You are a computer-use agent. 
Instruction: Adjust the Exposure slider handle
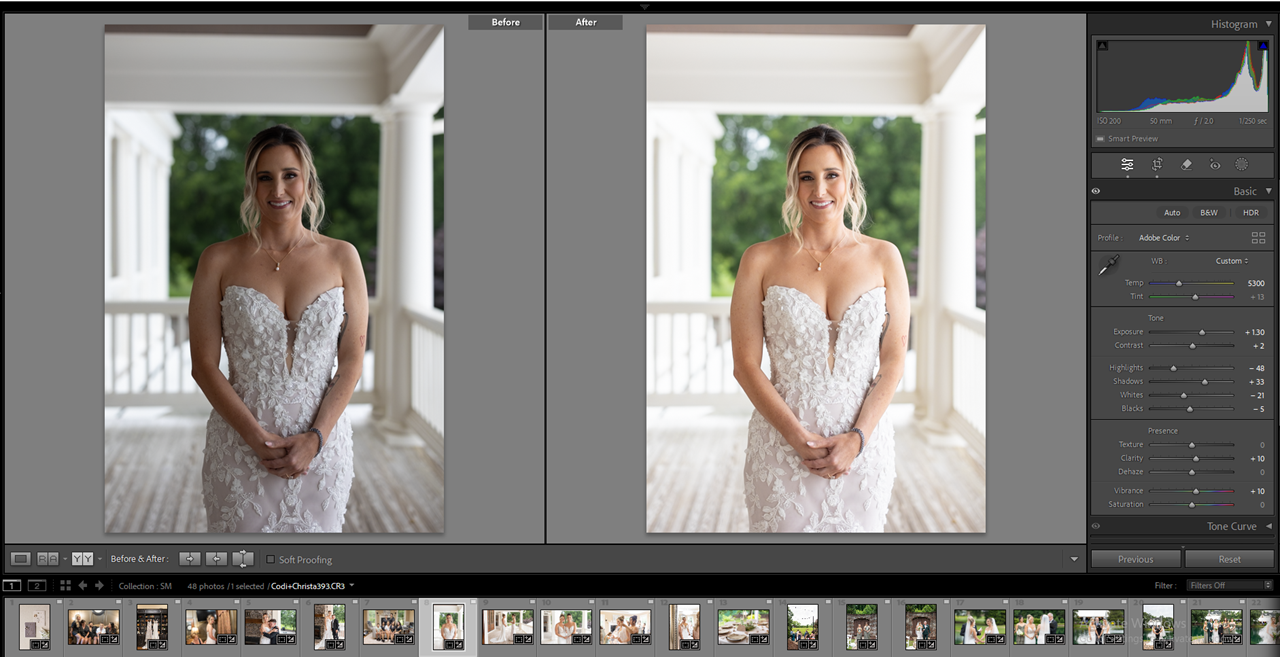coord(1202,332)
